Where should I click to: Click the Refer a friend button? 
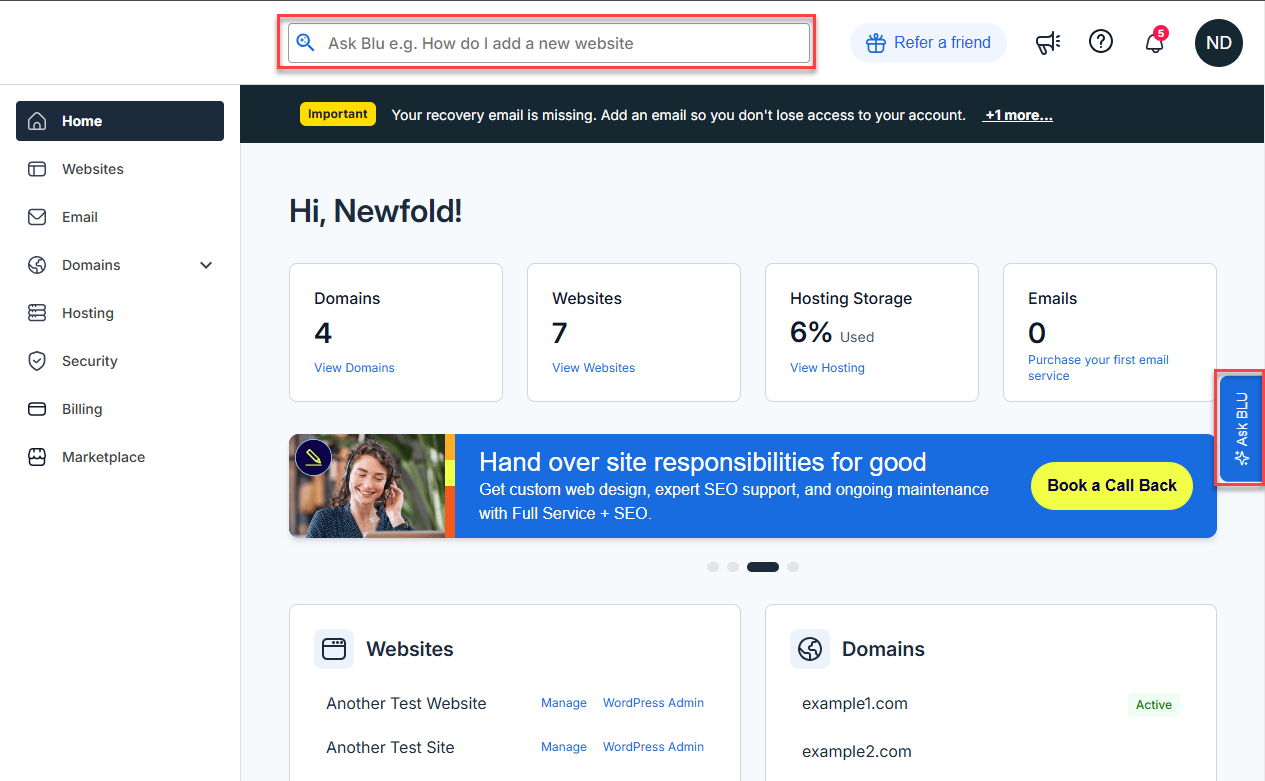(928, 43)
